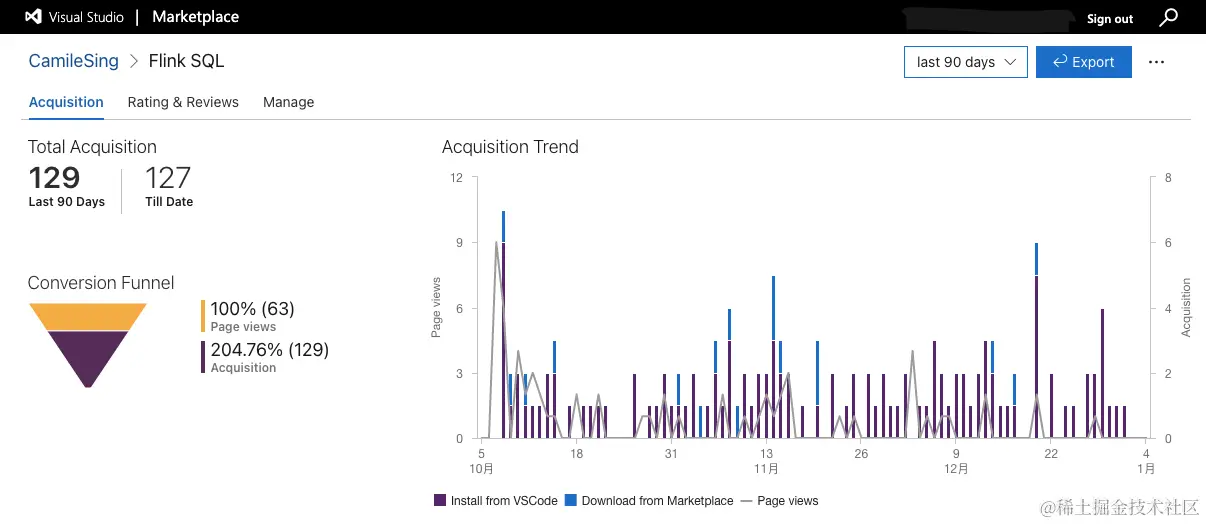The height and width of the screenshot is (524, 1206).
Task: Click the '22' x-axis date label
Action: click(x=1051, y=454)
